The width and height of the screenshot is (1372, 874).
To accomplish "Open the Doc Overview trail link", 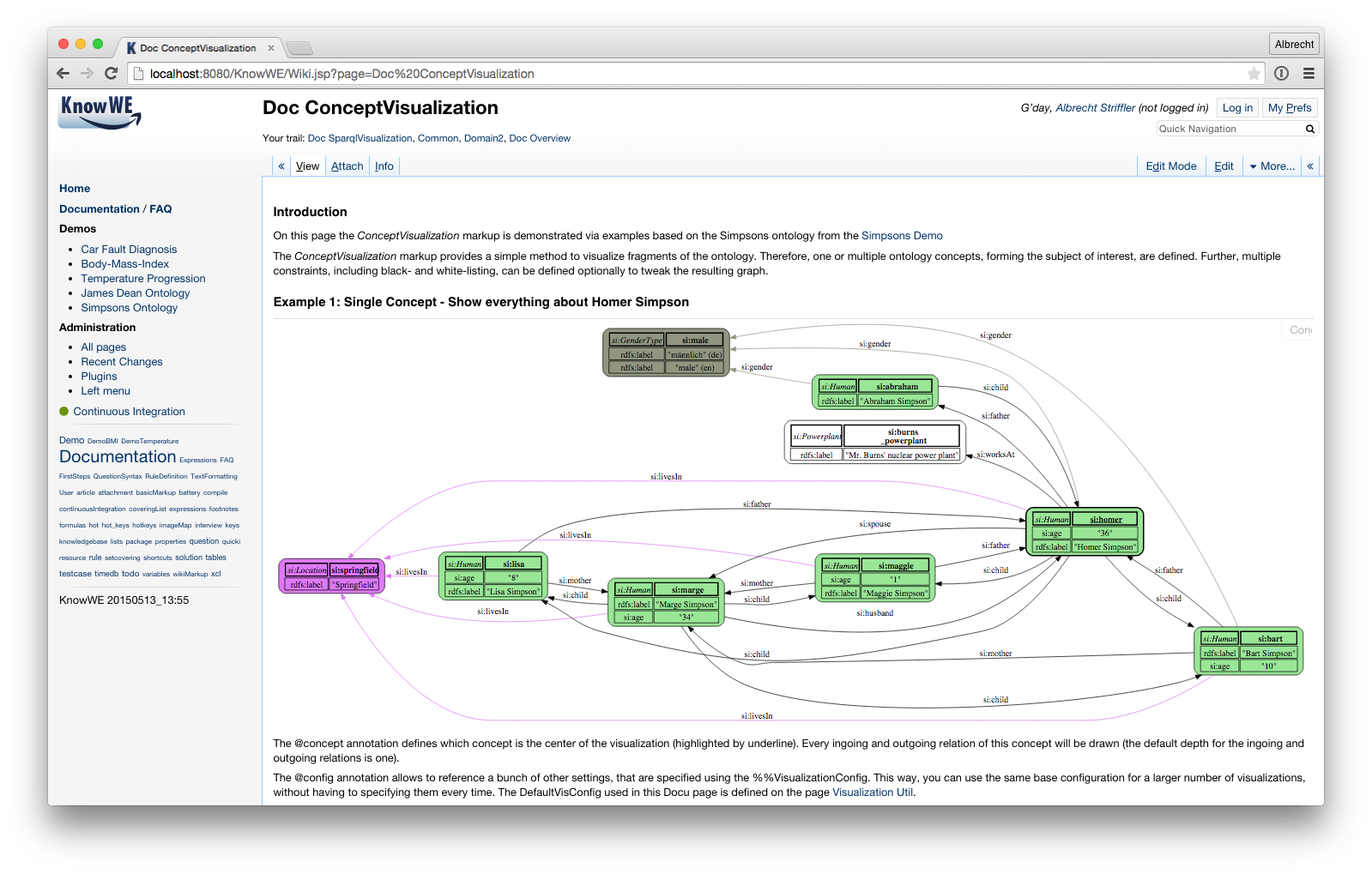I will pyautogui.click(x=540, y=138).
